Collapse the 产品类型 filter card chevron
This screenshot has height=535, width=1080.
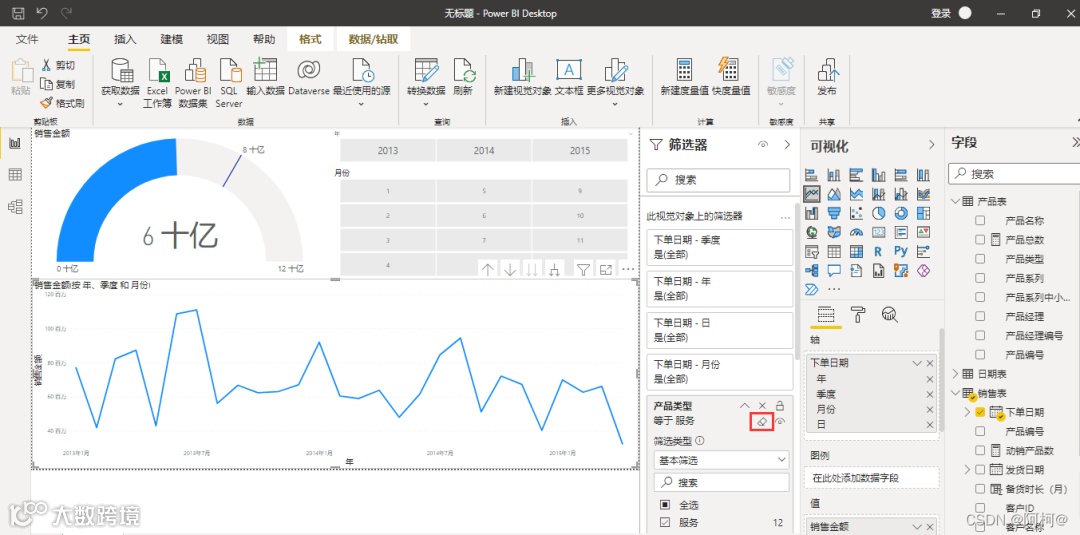pos(745,406)
